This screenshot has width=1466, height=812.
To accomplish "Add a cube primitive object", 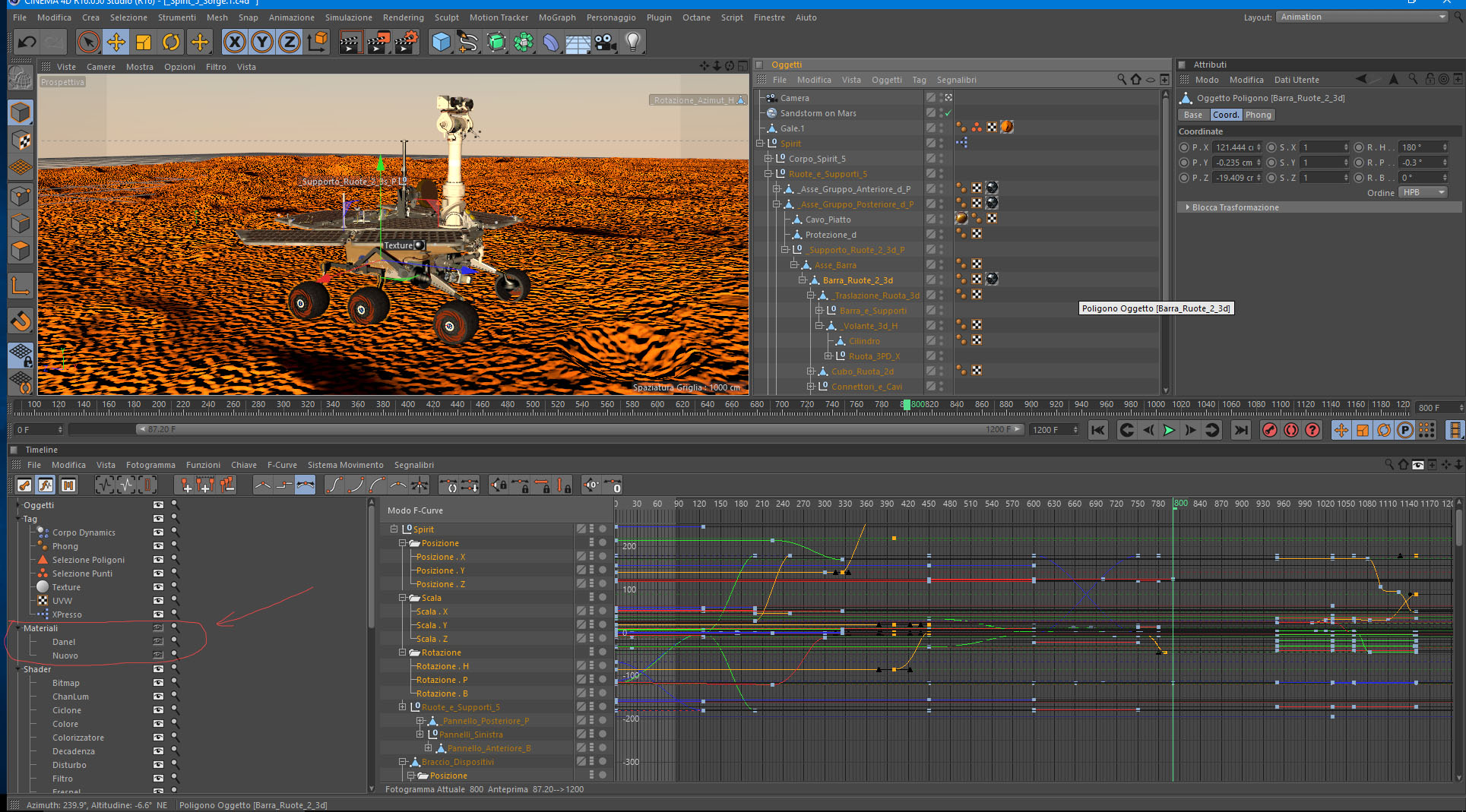I will tap(441, 43).
